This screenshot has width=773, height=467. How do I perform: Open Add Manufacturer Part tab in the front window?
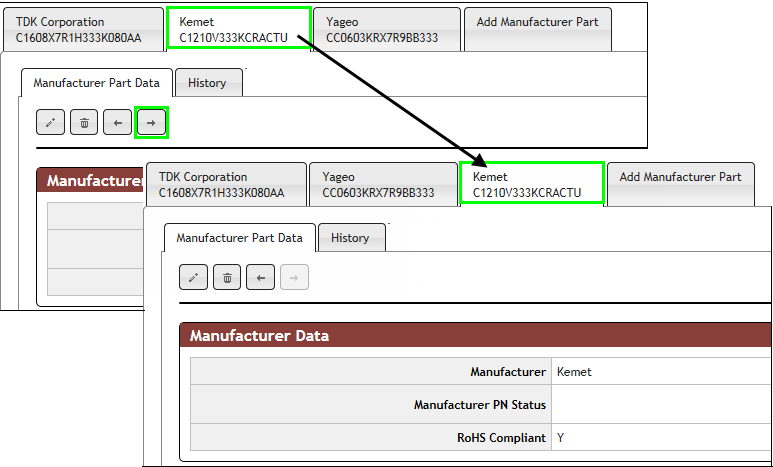681,184
